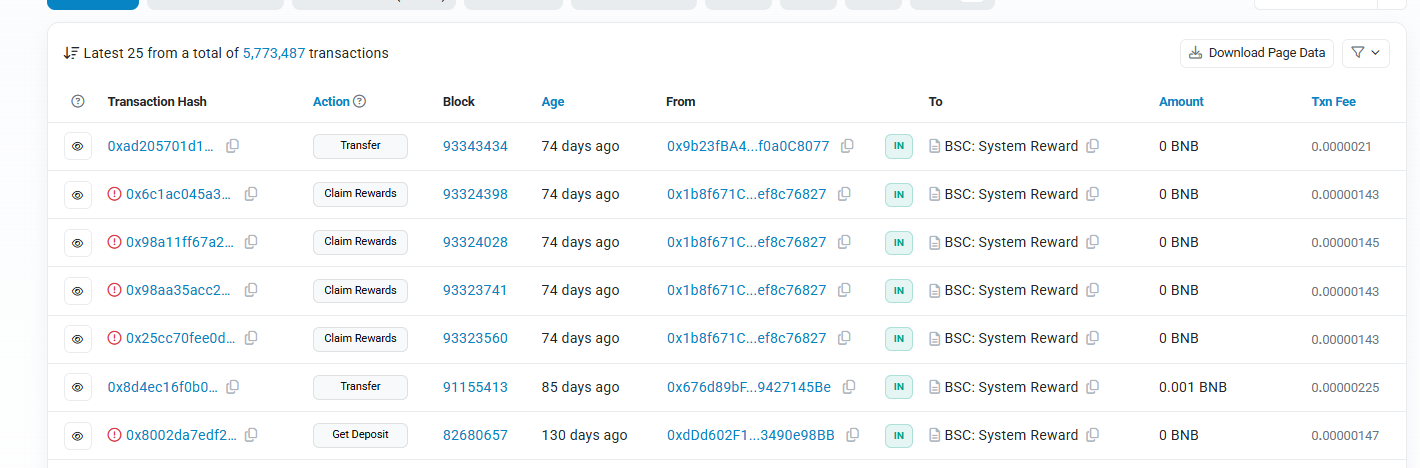Select the 130 days ago age cell
Image resolution: width=1420 pixels, height=468 pixels.
click(x=584, y=435)
